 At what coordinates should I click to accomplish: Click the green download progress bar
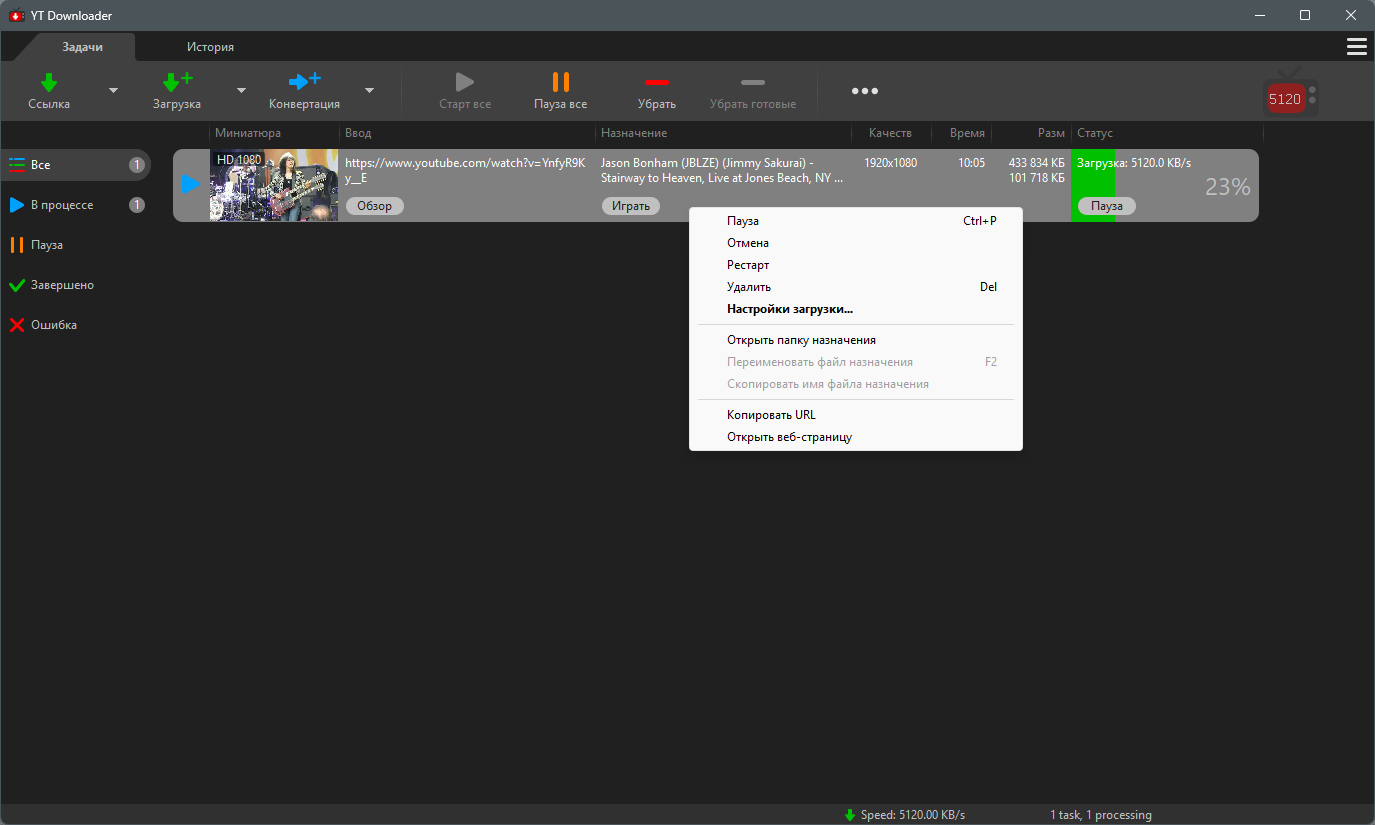click(x=1093, y=185)
